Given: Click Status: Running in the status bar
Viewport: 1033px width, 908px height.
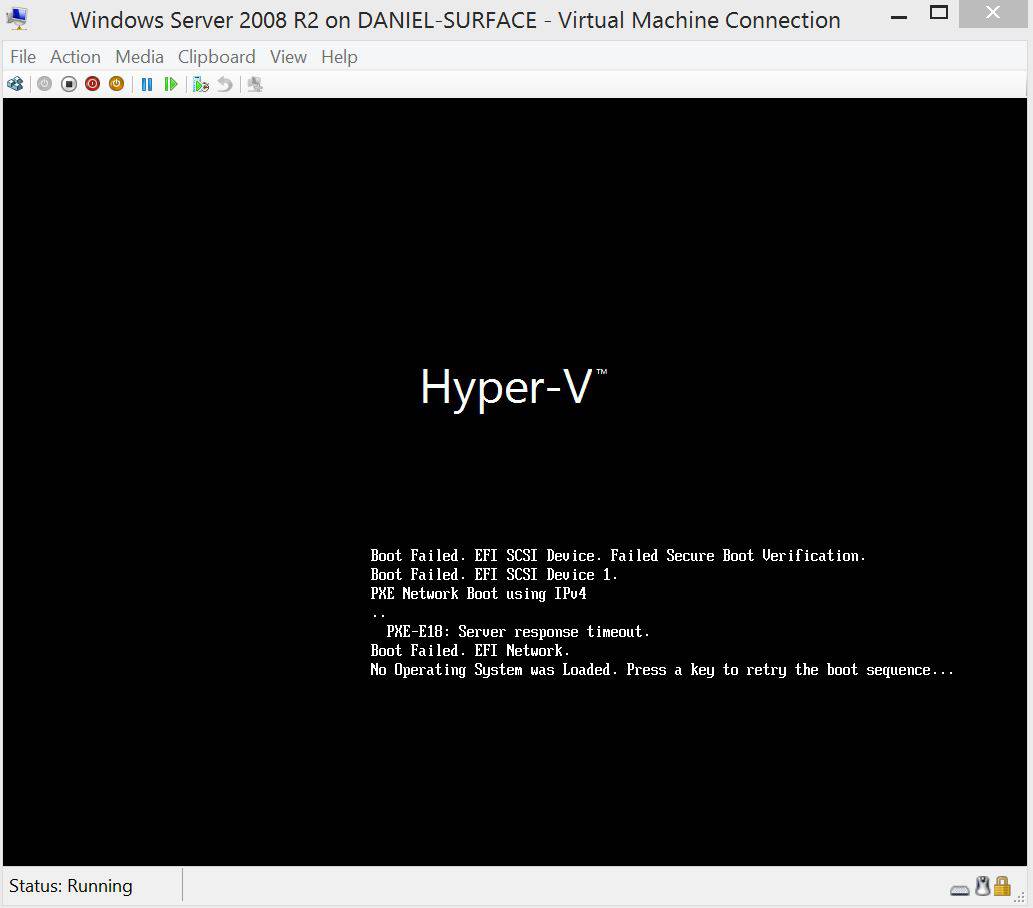Looking at the screenshot, I should [x=70, y=886].
